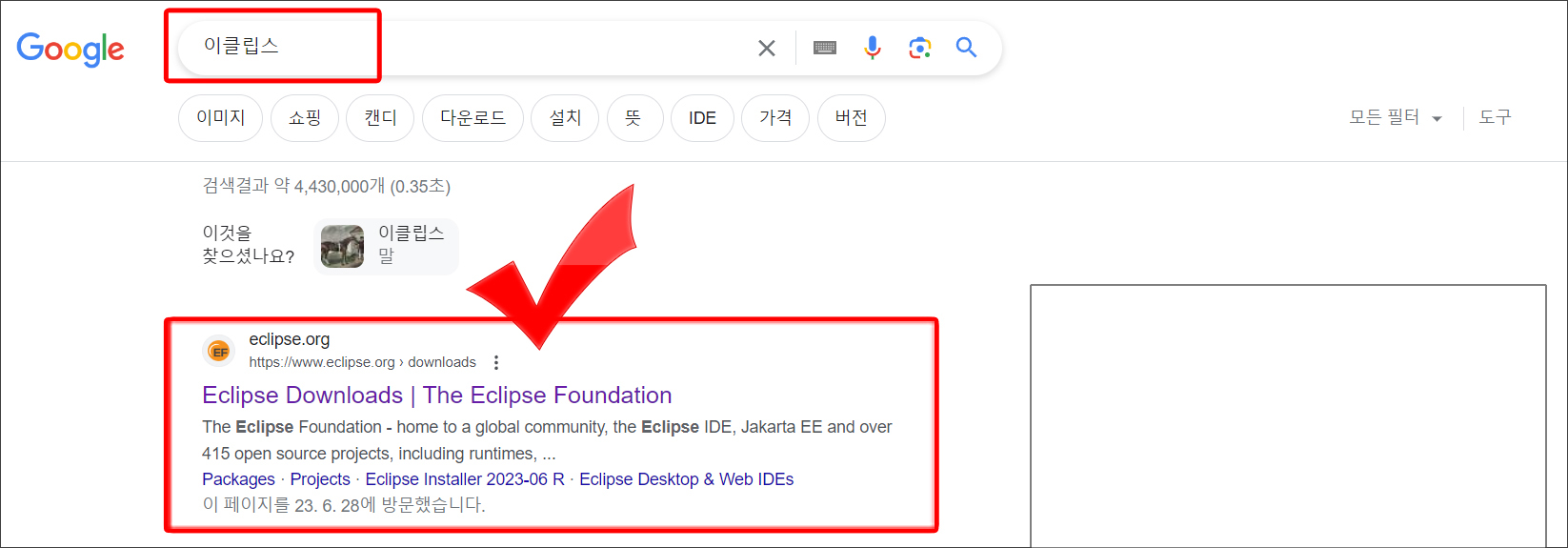Open the on-screen keyboard input tool
The width and height of the screenshot is (1568, 548).
click(825, 48)
